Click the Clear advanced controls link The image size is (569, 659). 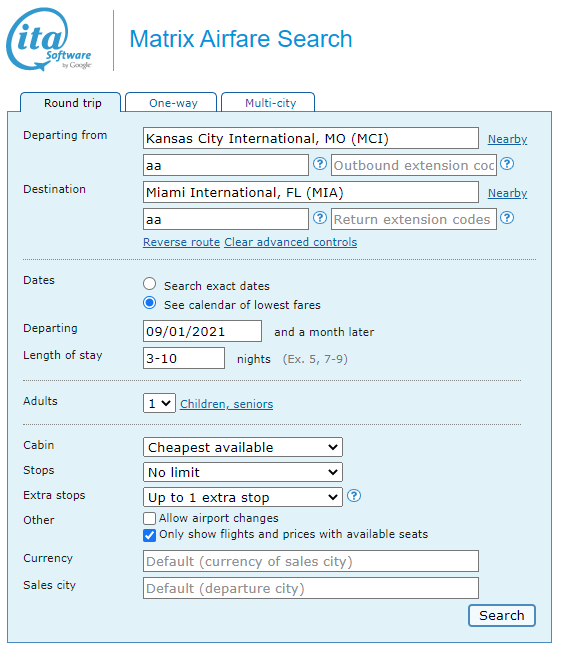290,243
